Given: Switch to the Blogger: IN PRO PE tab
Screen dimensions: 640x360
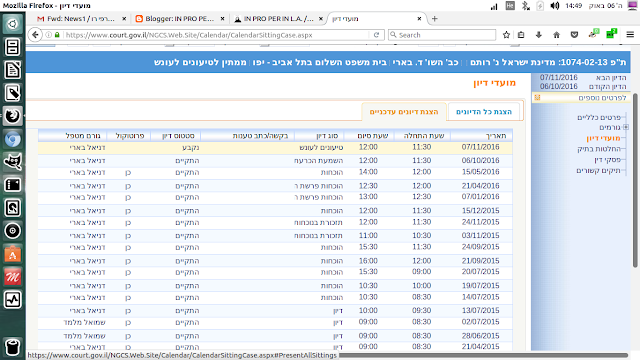Looking at the screenshot, I should (180, 19).
